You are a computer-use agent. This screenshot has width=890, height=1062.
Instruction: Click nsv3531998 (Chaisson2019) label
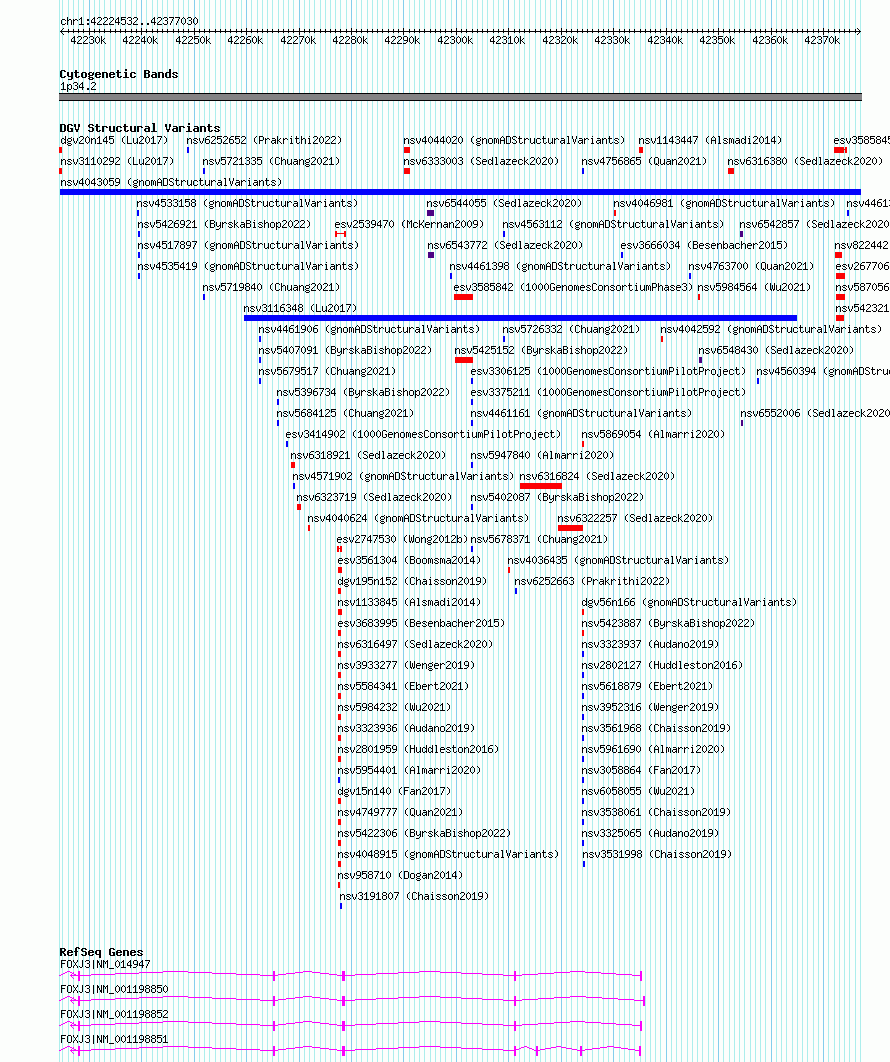pos(657,854)
